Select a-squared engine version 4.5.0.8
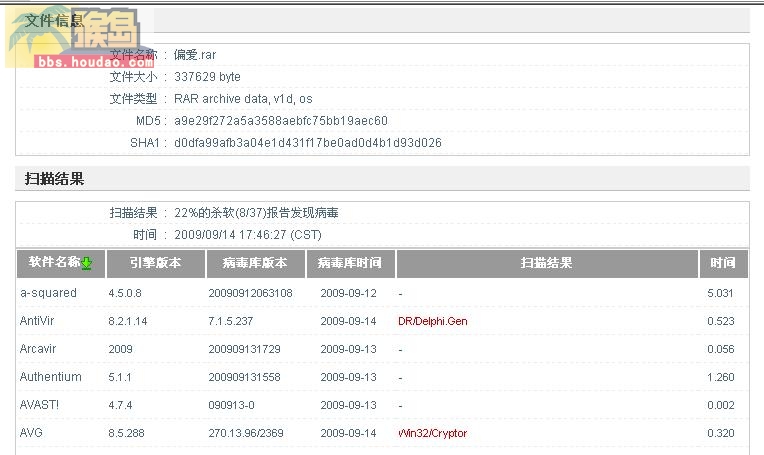Viewport: 764px width, 455px height. (125, 293)
